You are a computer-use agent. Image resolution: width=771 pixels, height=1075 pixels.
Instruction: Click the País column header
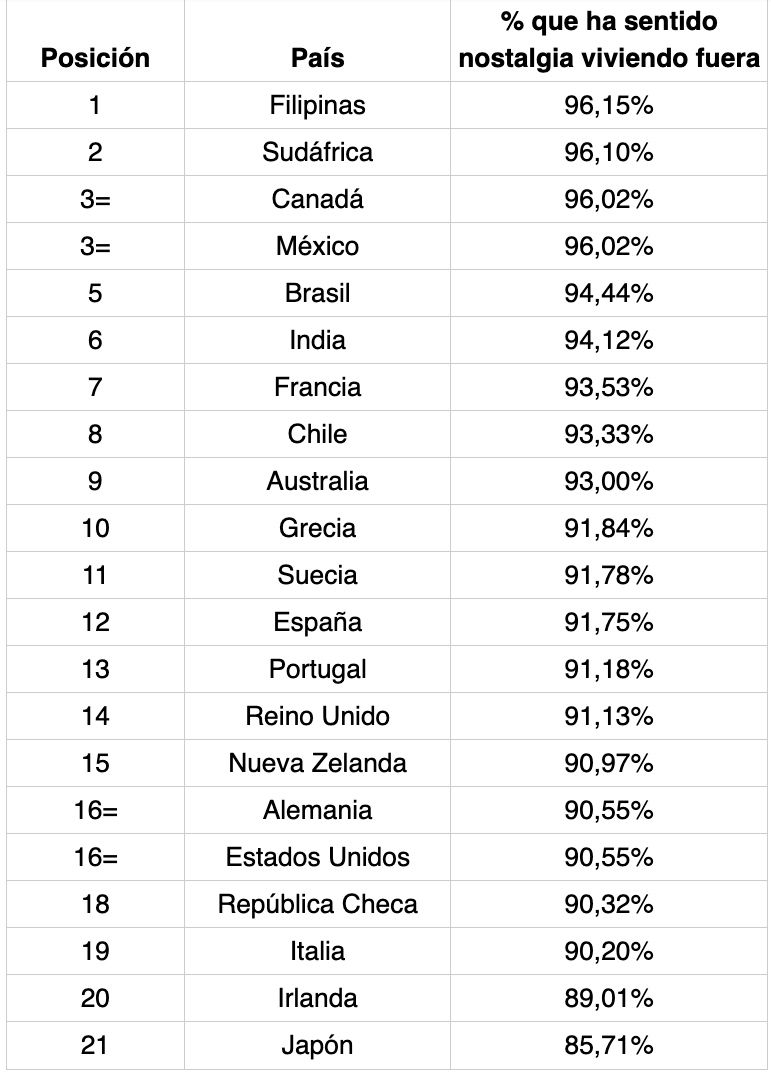click(x=317, y=58)
